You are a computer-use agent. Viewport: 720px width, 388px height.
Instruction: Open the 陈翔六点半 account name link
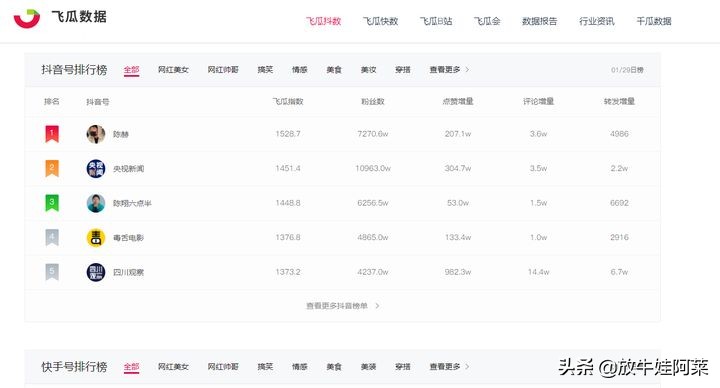coord(132,203)
